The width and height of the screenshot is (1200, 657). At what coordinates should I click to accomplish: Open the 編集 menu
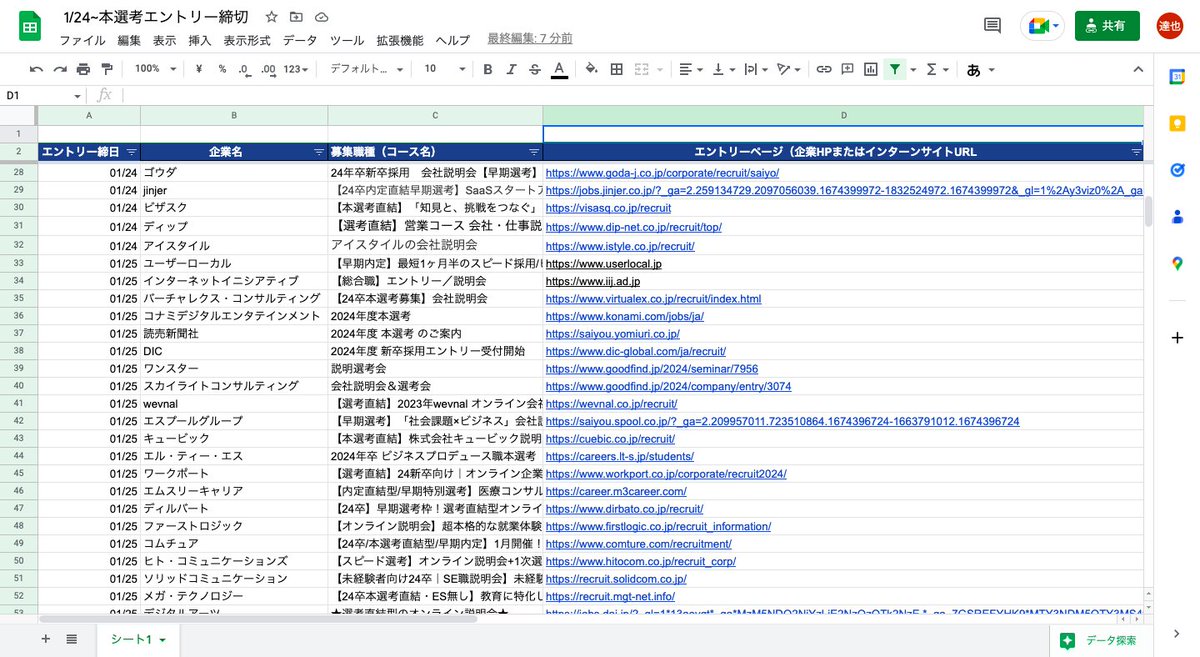(x=129, y=40)
